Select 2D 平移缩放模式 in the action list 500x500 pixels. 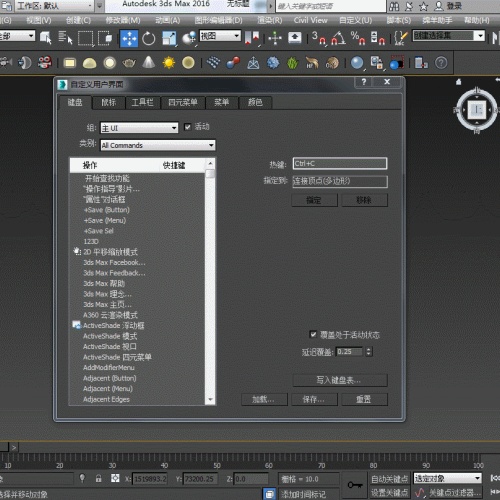[x=110, y=252]
